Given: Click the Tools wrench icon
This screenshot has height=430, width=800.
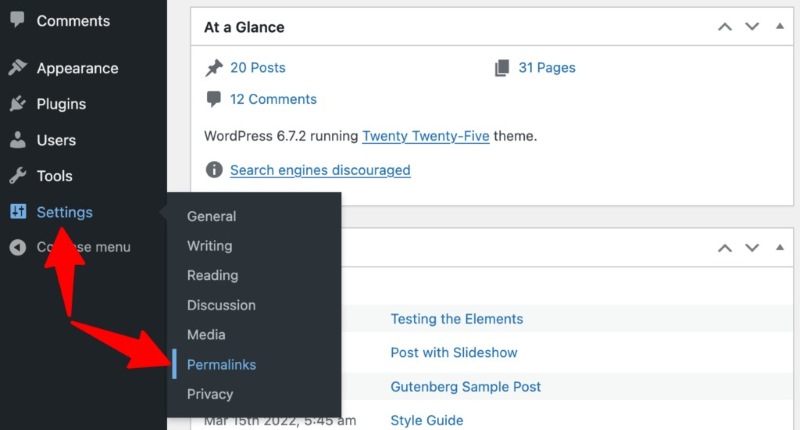Looking at the screenshot, I should pos(17,176).
